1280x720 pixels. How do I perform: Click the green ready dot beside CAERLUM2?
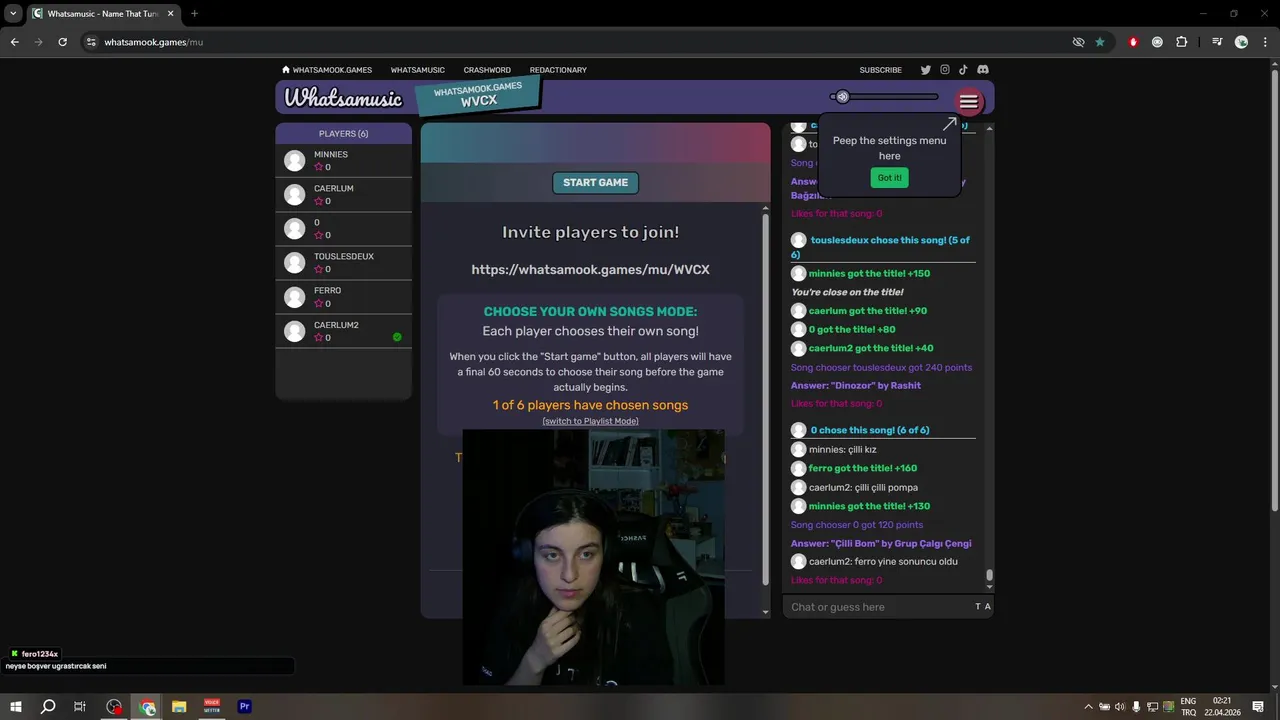coord(397,337)
